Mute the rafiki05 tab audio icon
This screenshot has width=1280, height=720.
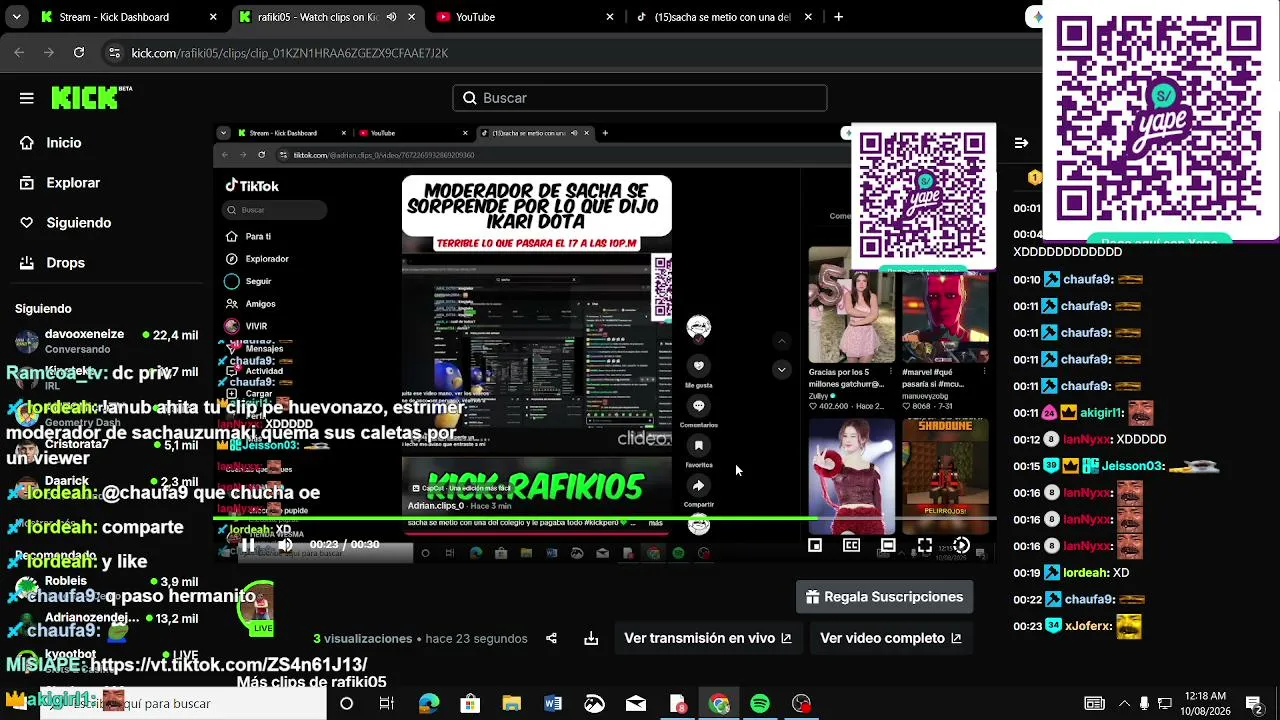coord(391,17)
